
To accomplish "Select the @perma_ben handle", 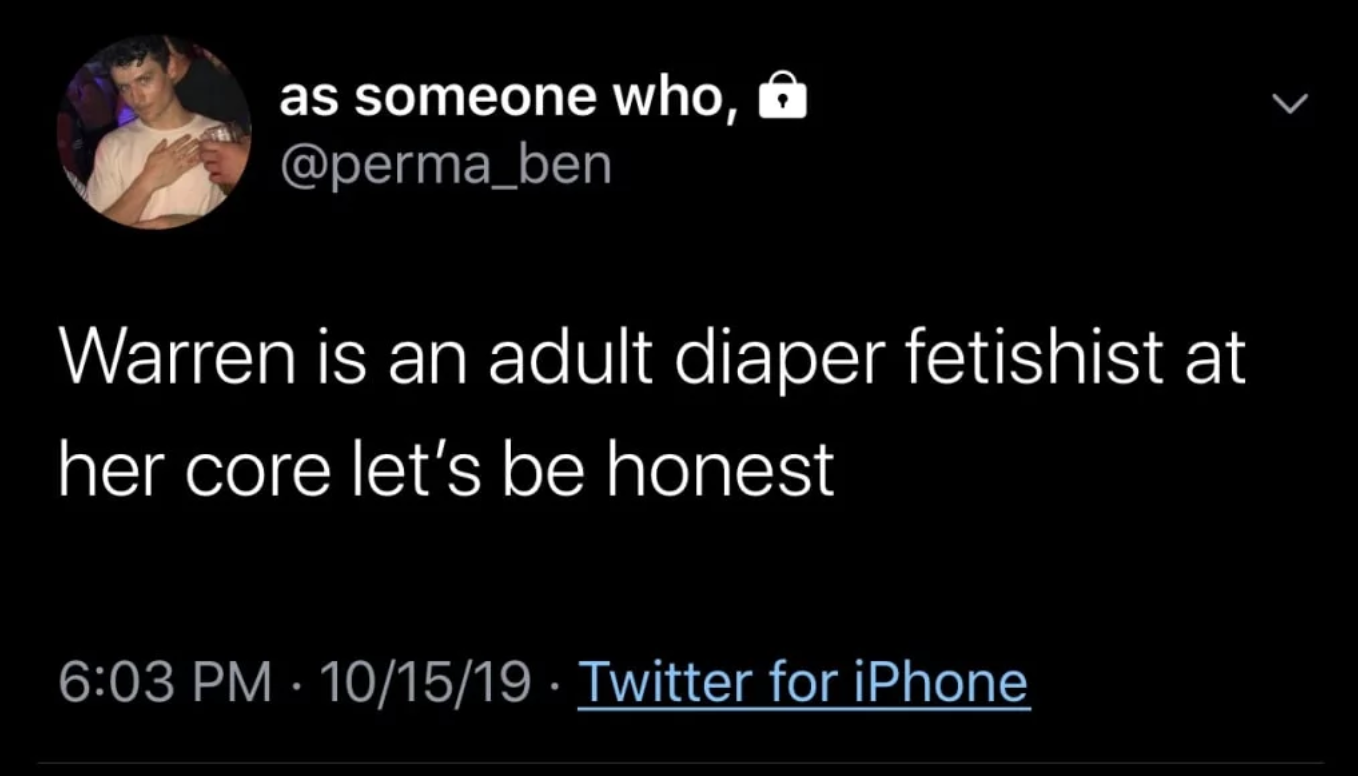I will tap(445, 166).
